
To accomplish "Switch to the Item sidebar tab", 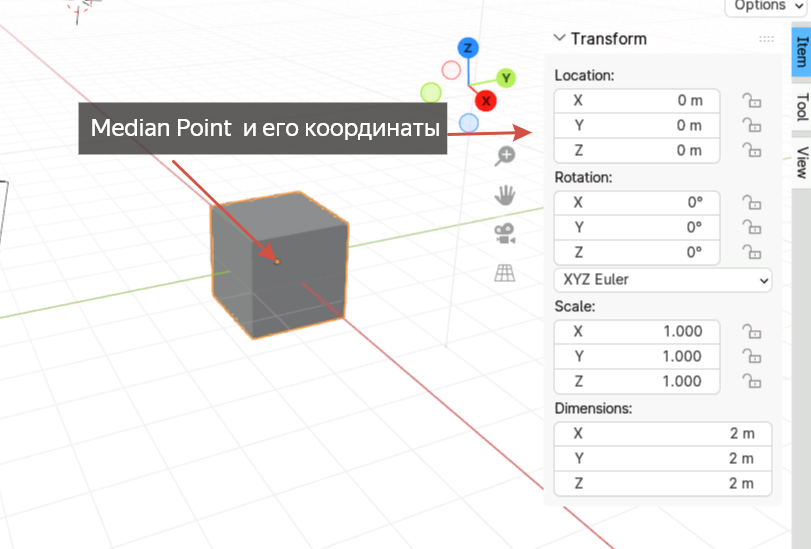I will pos(801,50).
